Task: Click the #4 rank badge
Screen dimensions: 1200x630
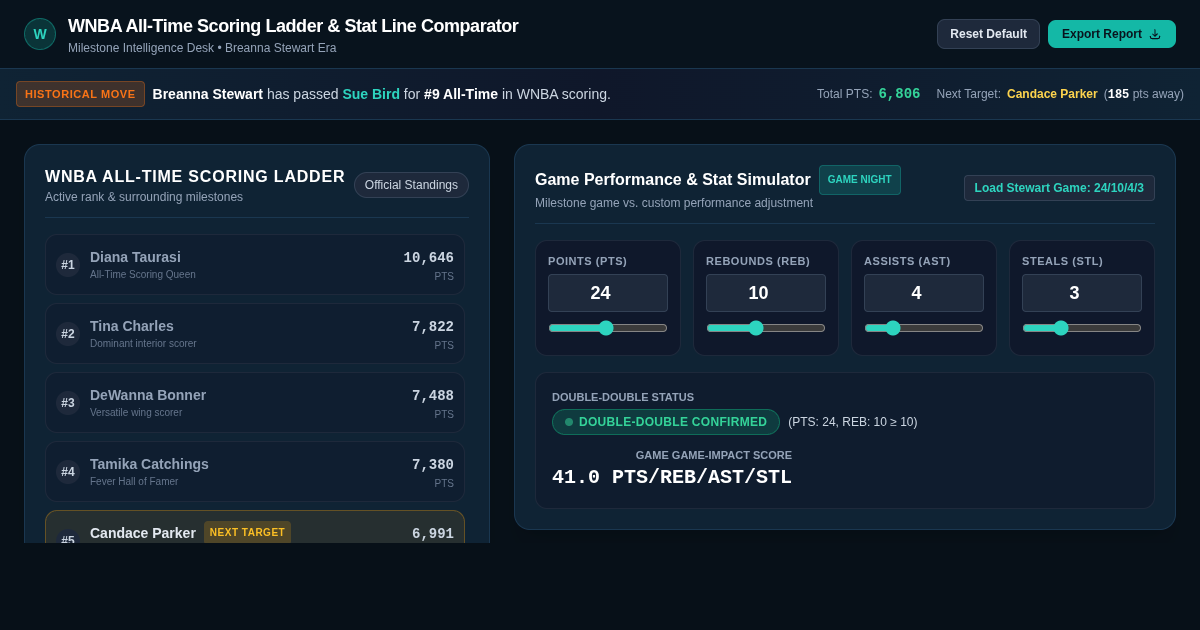Action: [x=68, y=472]
